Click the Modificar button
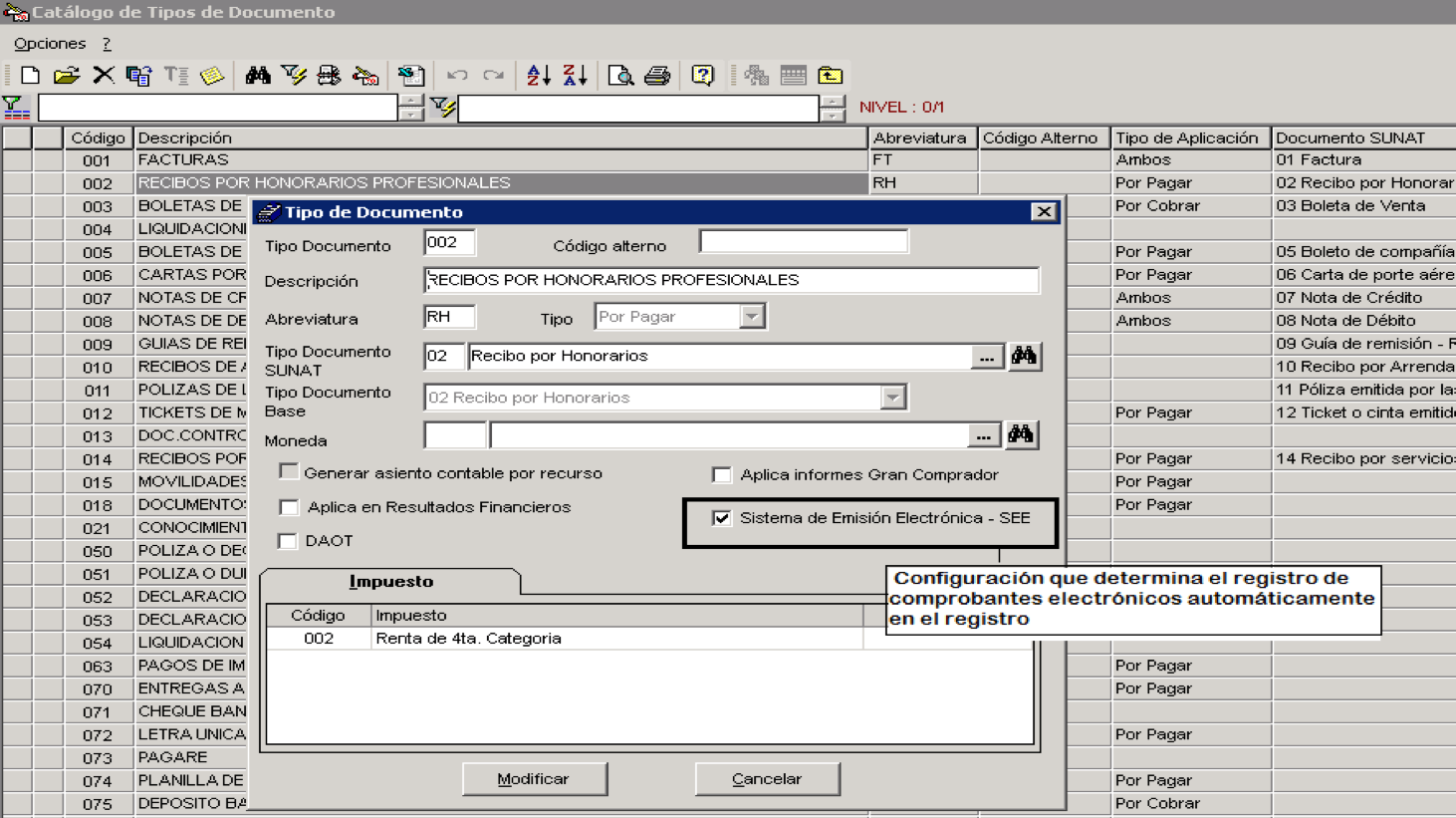Viewport: 1456px width, 818px height. (534, 779)
